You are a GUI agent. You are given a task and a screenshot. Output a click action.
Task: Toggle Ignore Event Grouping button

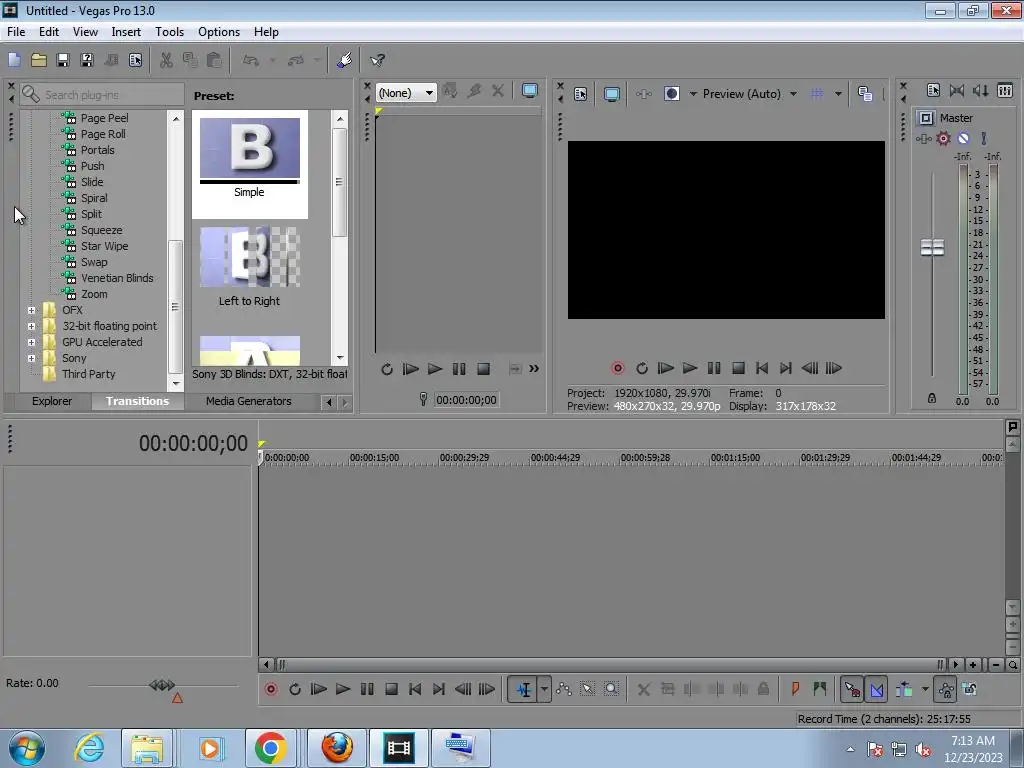pos(970,689)
